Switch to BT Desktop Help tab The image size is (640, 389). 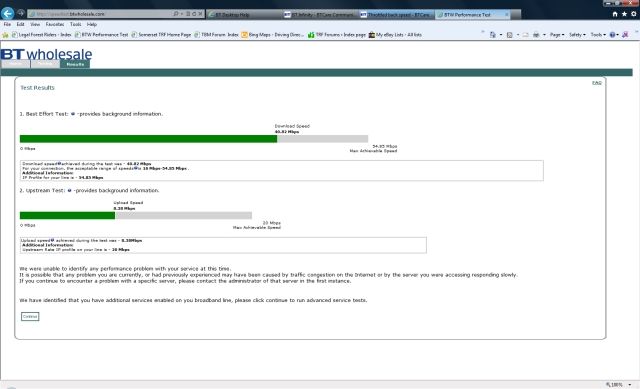[245, 14]
